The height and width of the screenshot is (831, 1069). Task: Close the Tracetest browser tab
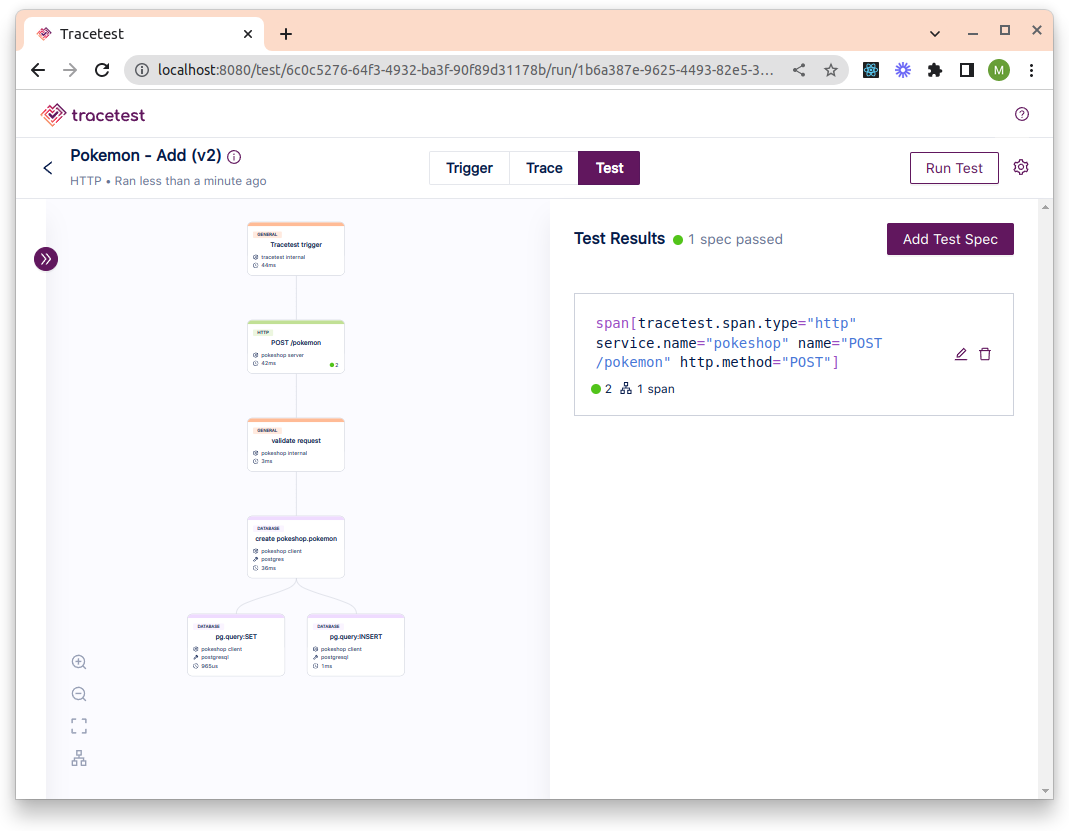[248, 34]
